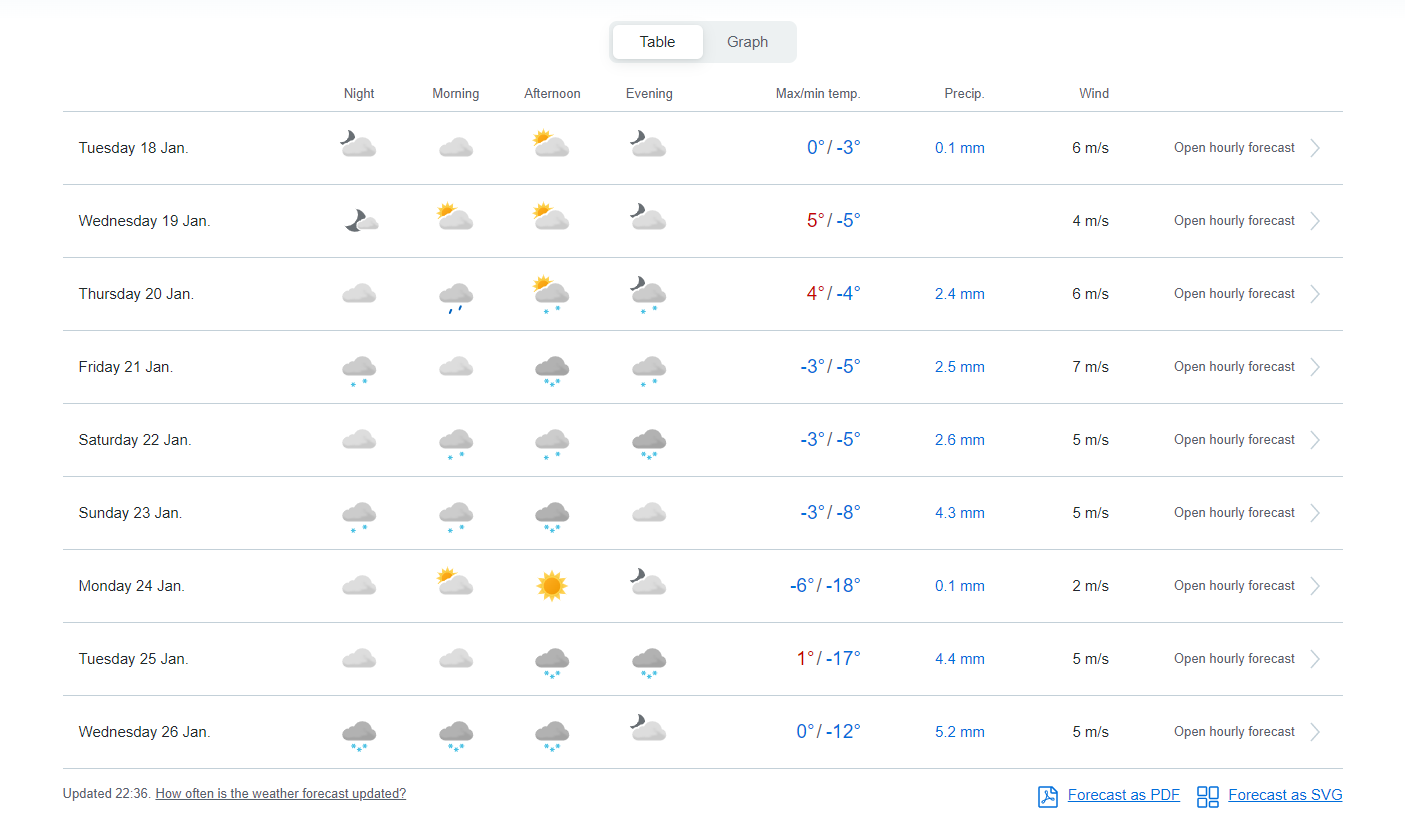Click Wednesday 26 Jan. evening cloudy moon icon
The image size is (1405, 839).
click(x=648, y=729)
